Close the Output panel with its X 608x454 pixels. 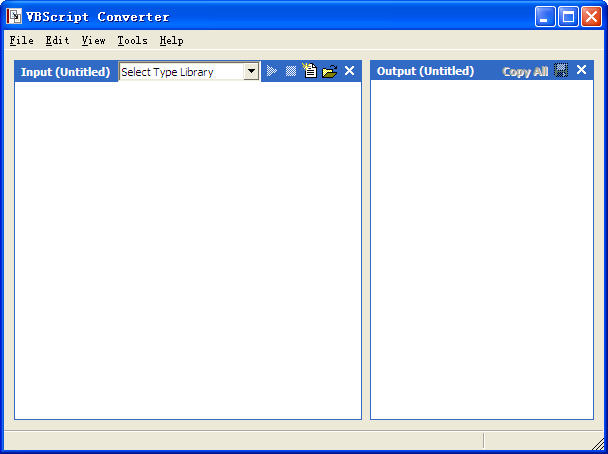pos(581,70)
